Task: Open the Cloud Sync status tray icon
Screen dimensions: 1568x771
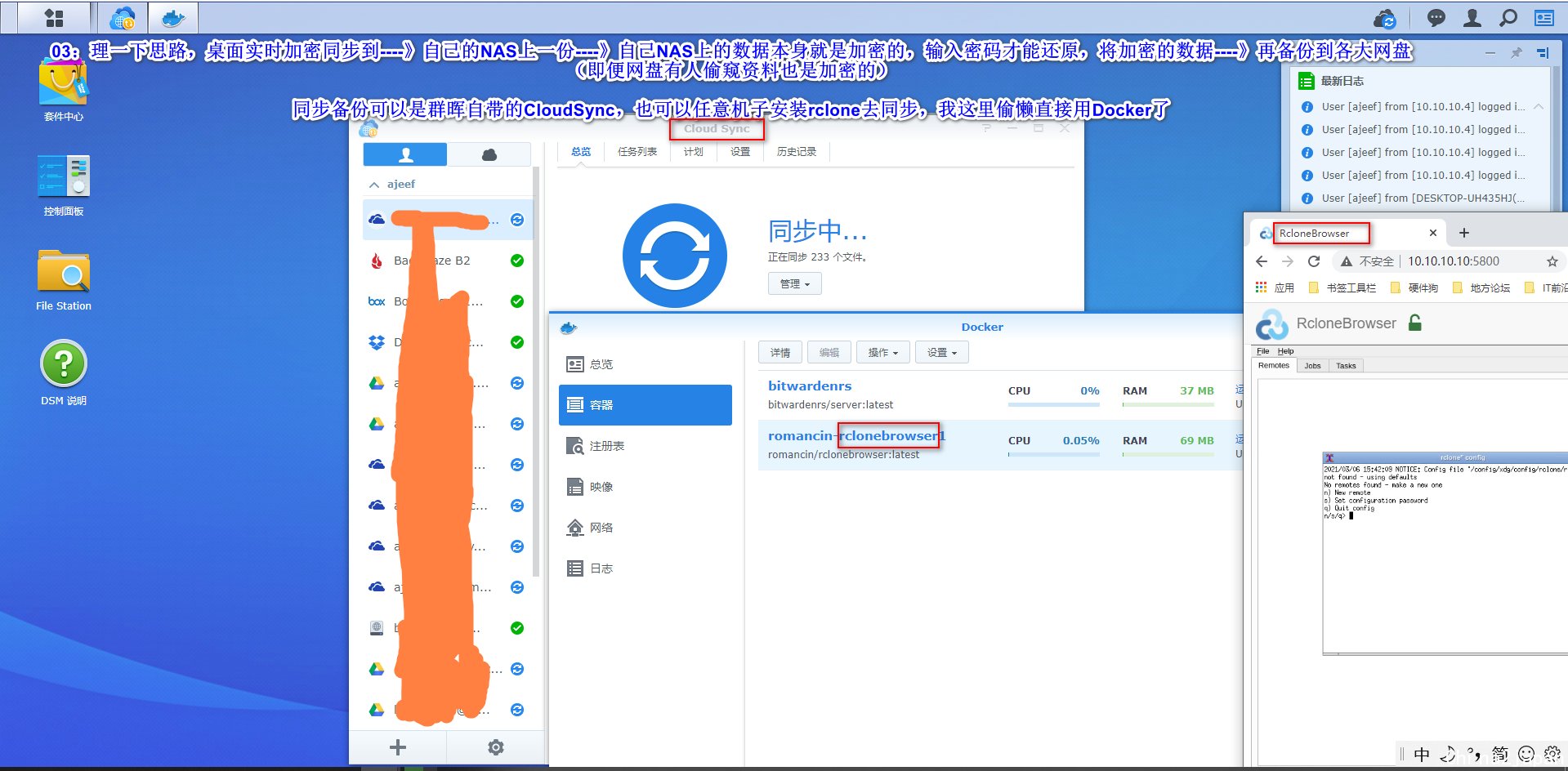Action: (1385, 18)
